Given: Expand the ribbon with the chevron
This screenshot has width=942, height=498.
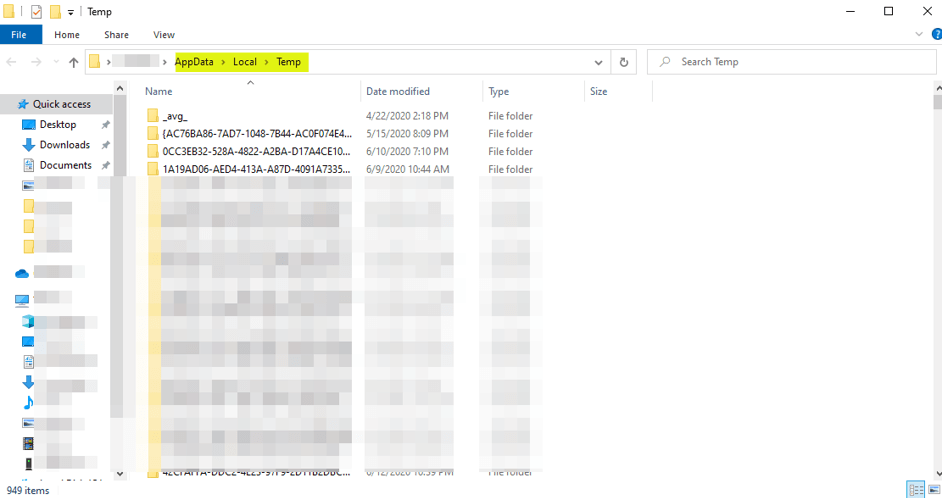Looking at the screenshot, I should pos(919,34).
